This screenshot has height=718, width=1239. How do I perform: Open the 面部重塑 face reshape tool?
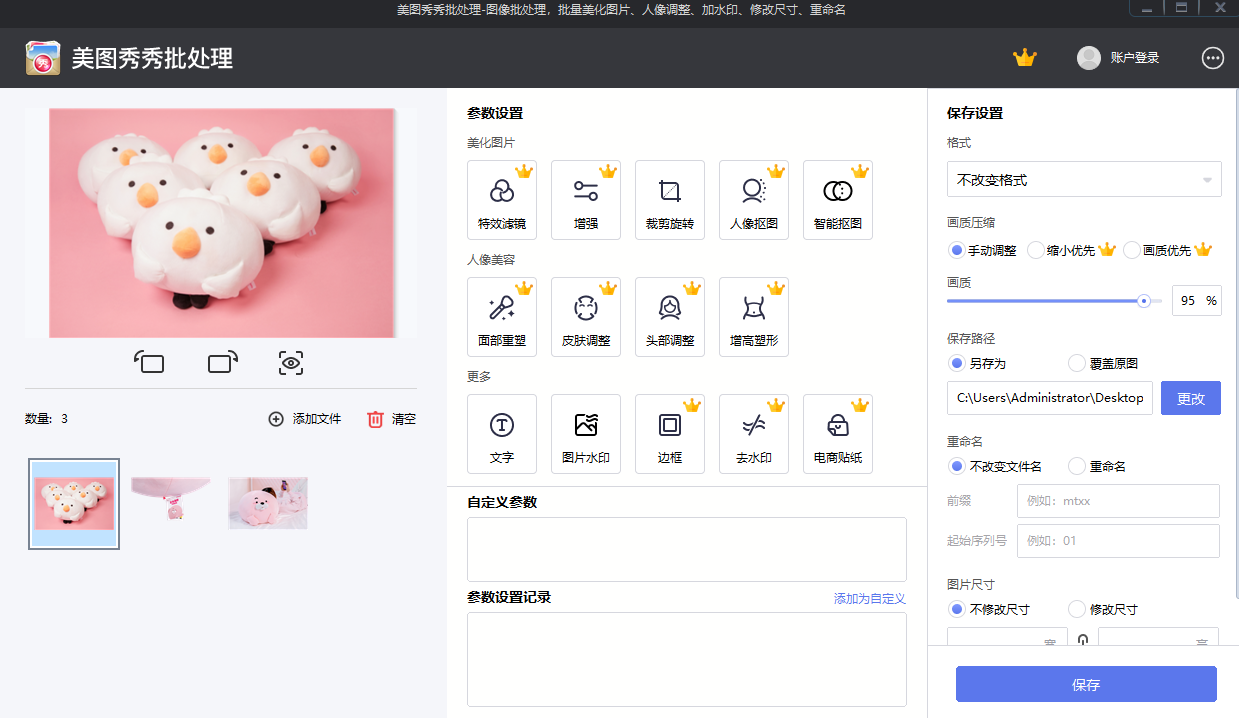[x=502, y=317]
